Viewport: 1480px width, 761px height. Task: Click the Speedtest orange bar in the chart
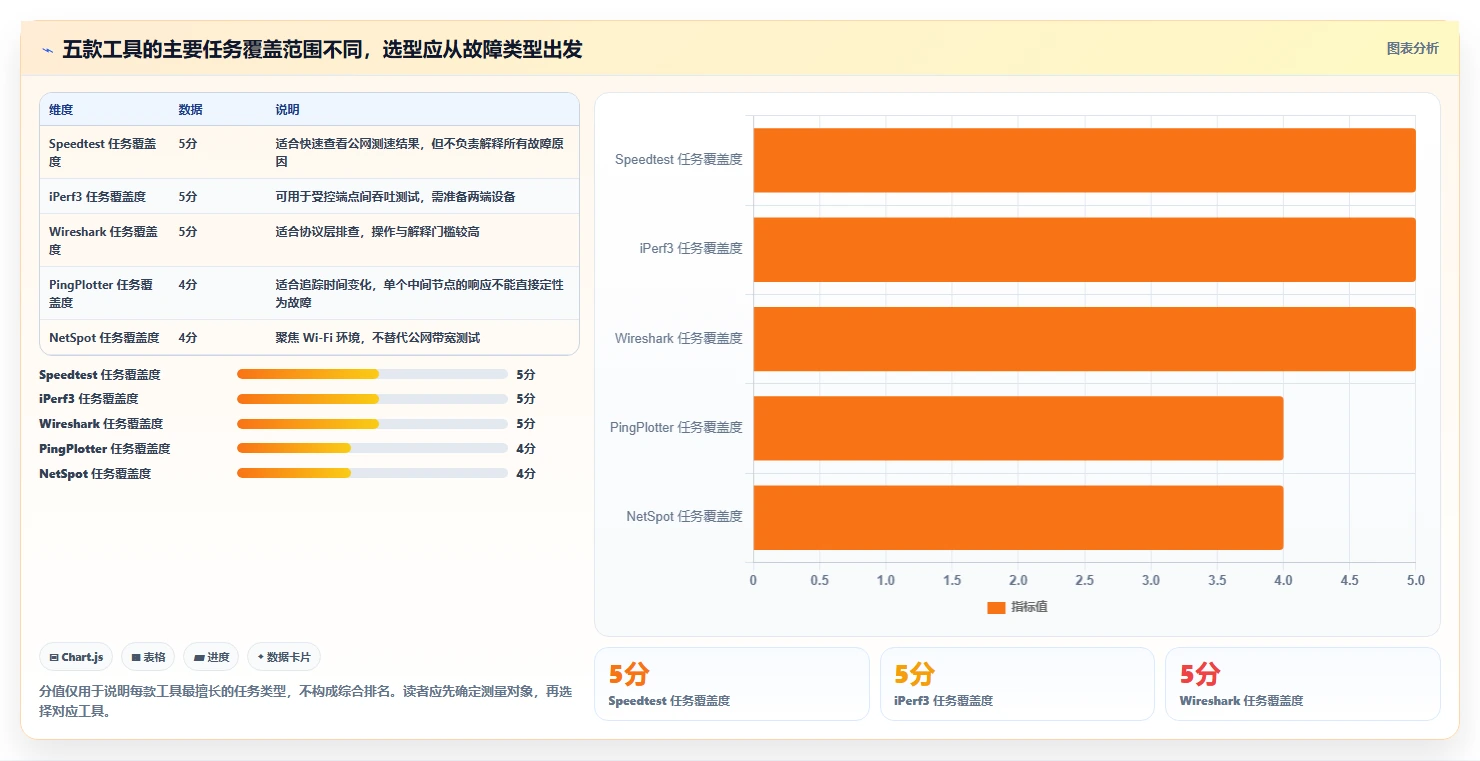click(1084, 160)
